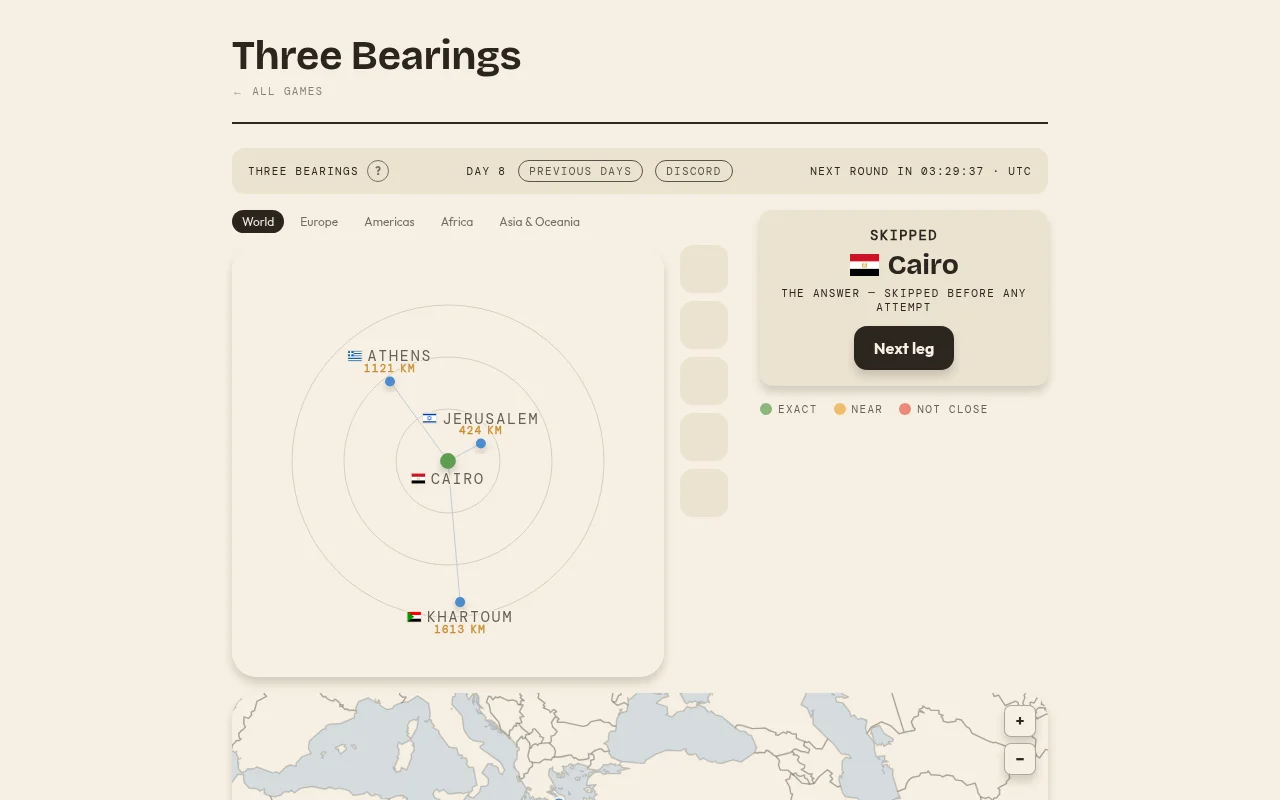
Task: Switch to the Europe tab
Action: click(319, 222)
